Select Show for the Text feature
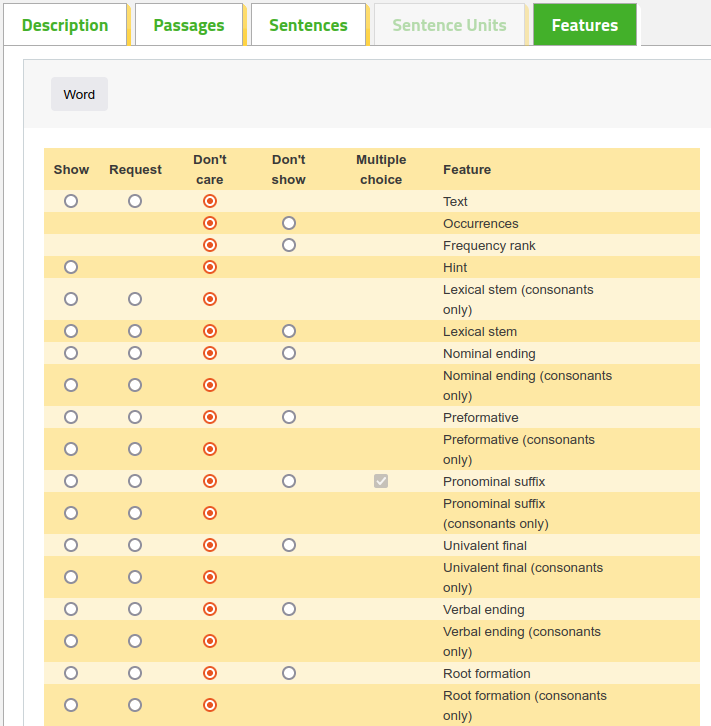The height and width of the screenshot is (726, 711). click(71, 201)
